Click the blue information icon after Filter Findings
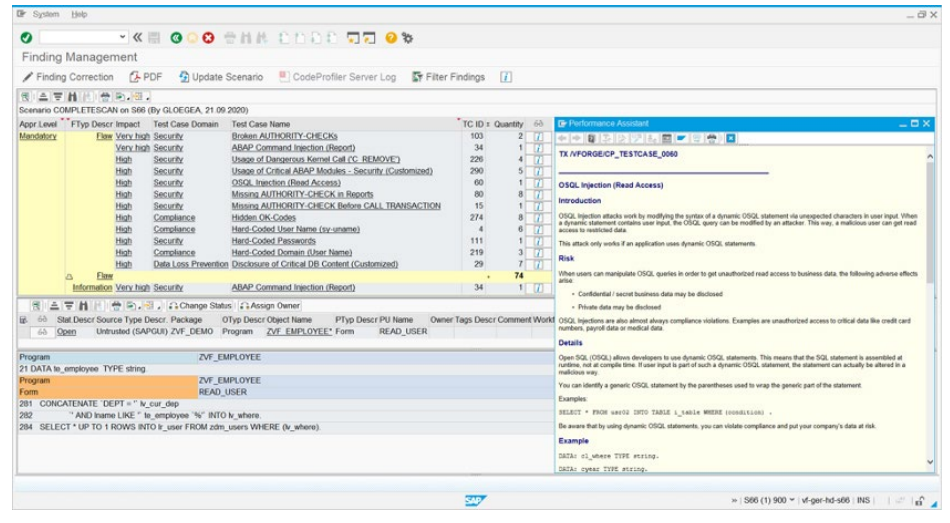The height and width of the screenshot is (523, 950). pyautogui.click(x=506, y=77)
